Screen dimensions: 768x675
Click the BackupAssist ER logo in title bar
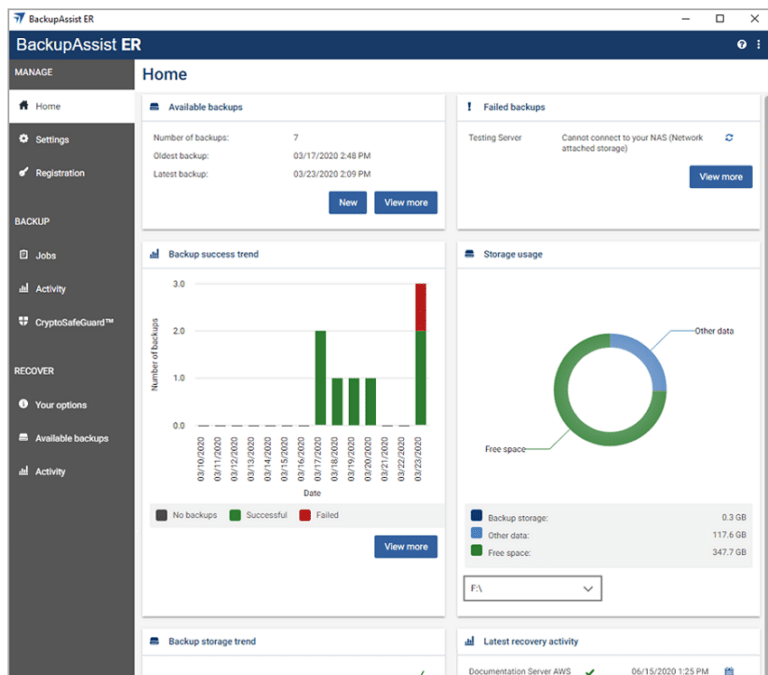[x=19, y=19]
